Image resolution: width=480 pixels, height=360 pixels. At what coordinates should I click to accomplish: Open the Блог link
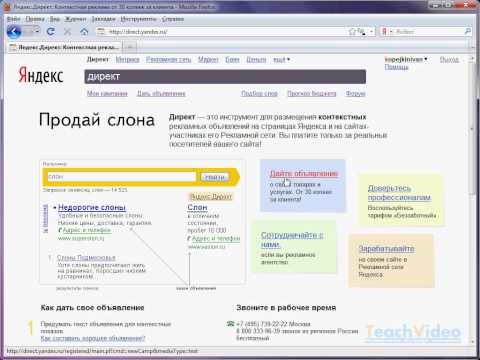pyautogui.click(x=232, y=60)
